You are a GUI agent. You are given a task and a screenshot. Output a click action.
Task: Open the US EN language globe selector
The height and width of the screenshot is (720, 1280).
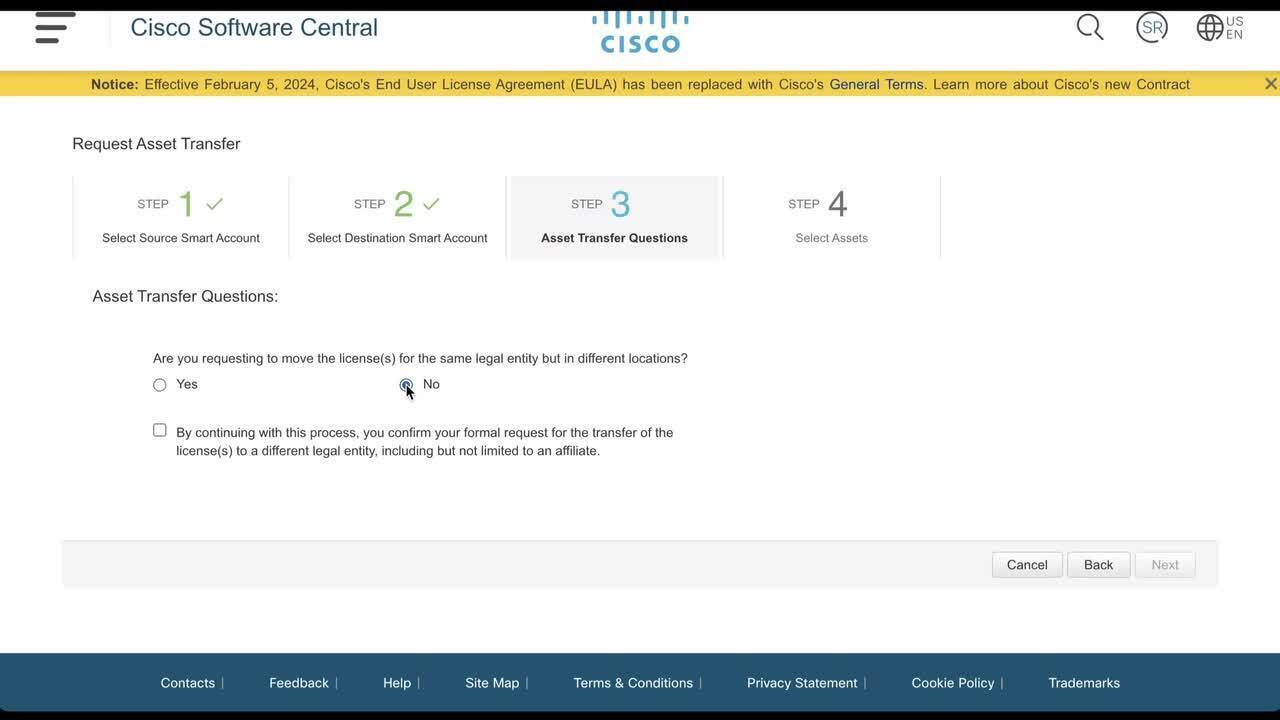click(1220, 27)
